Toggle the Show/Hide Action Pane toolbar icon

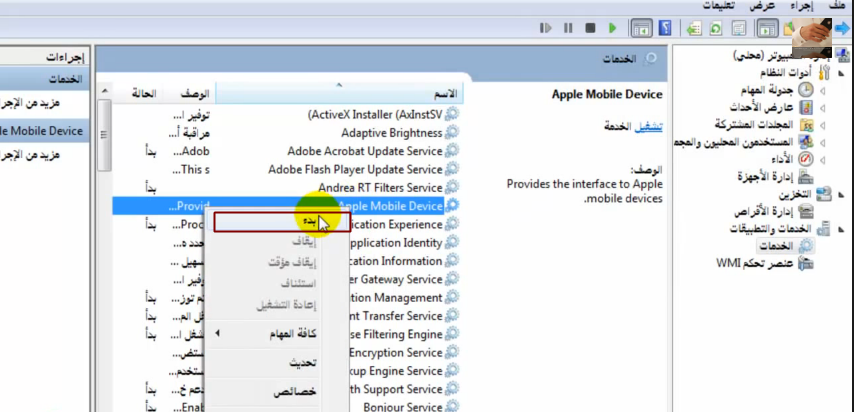pos(642,28)
